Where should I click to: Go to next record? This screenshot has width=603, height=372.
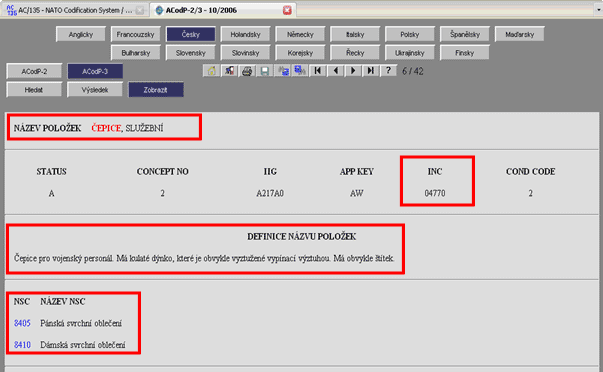[x=353, y=71]
